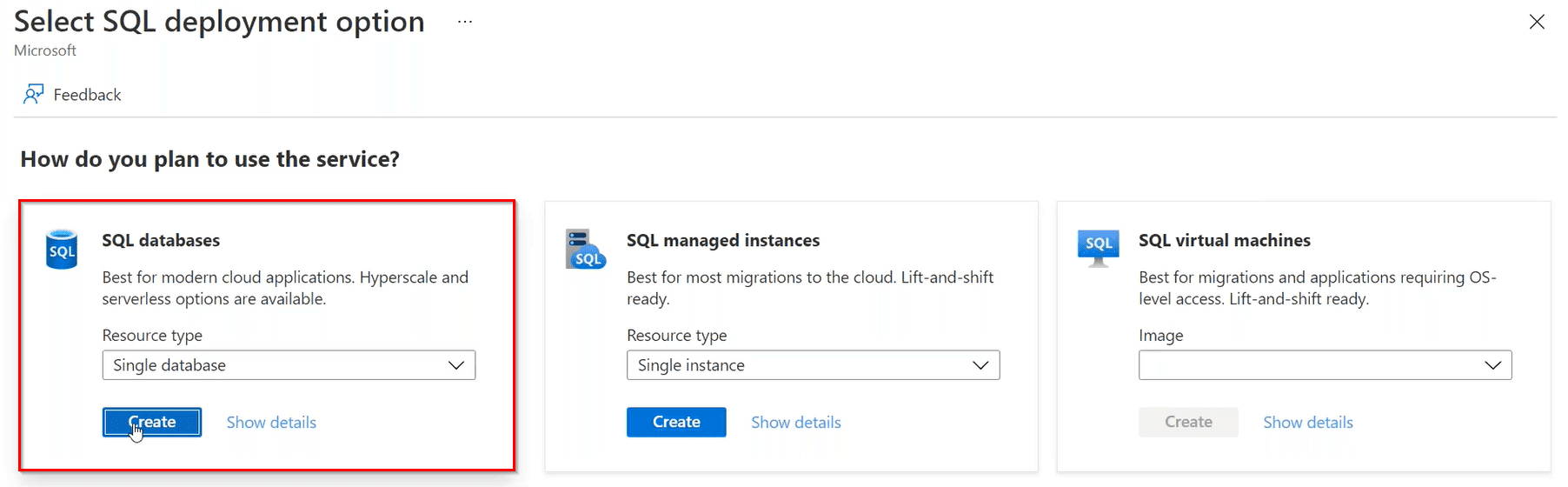Screen dimensions: 1568x487
Task: Open the Single instance resource type dropdown
Action: point(813,365)
